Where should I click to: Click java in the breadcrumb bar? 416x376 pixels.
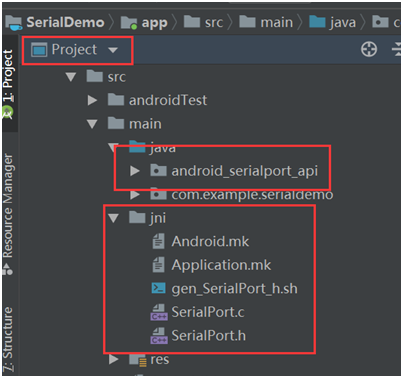pos(343,23)
